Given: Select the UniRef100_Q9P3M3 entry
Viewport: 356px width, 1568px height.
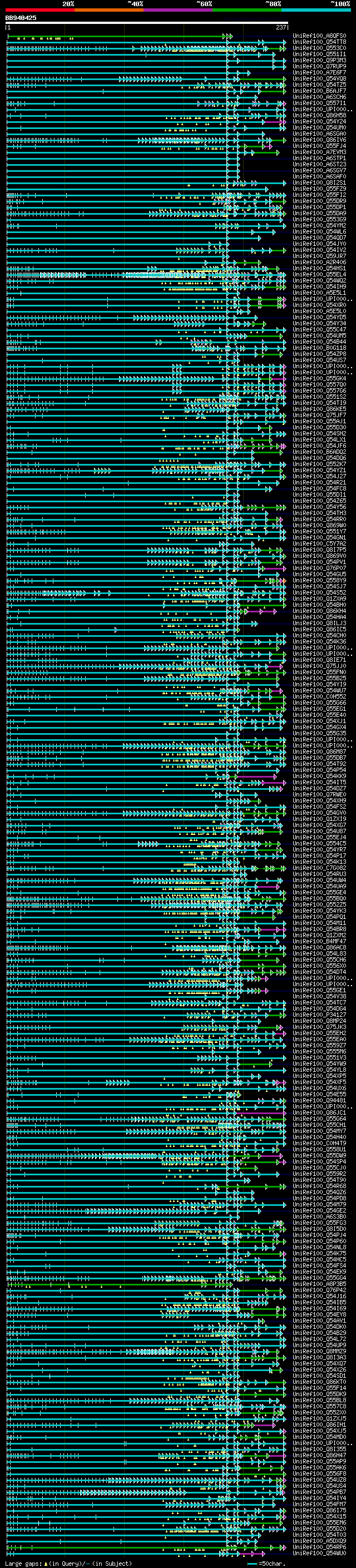Looking at the screenshot, I should click(x=319, y=60).
